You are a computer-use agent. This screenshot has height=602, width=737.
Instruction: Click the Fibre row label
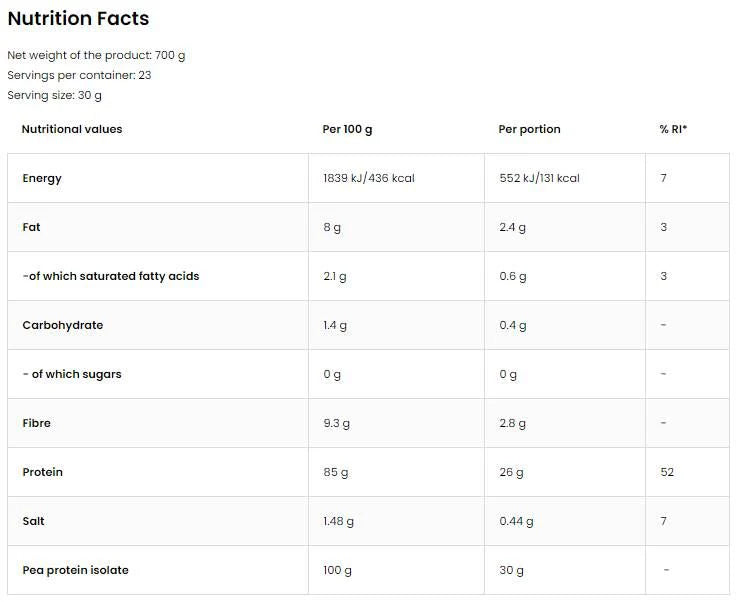click(36, 423)
